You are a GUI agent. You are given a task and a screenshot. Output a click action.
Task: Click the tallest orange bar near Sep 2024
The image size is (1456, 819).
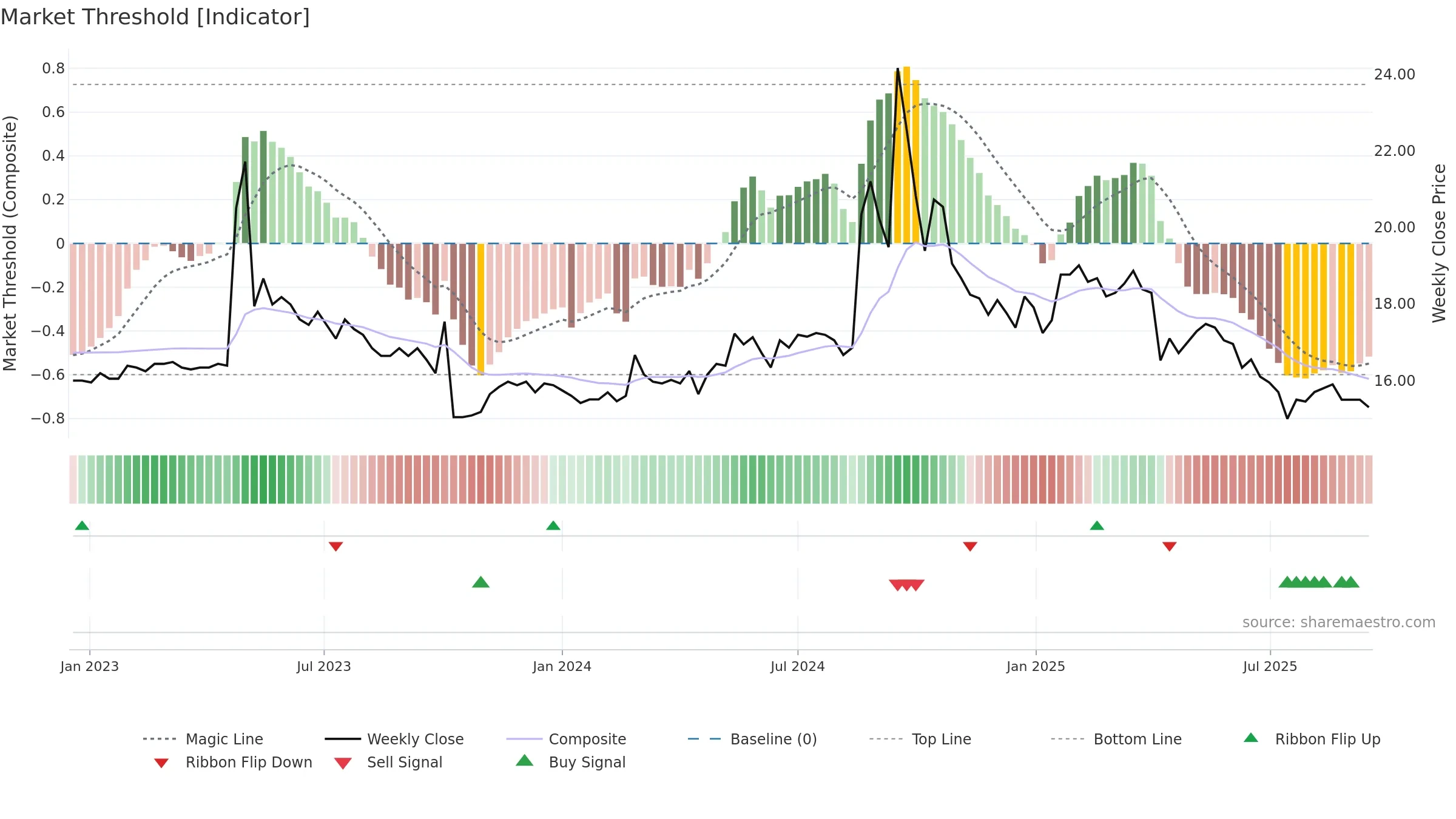coord(907,155)
